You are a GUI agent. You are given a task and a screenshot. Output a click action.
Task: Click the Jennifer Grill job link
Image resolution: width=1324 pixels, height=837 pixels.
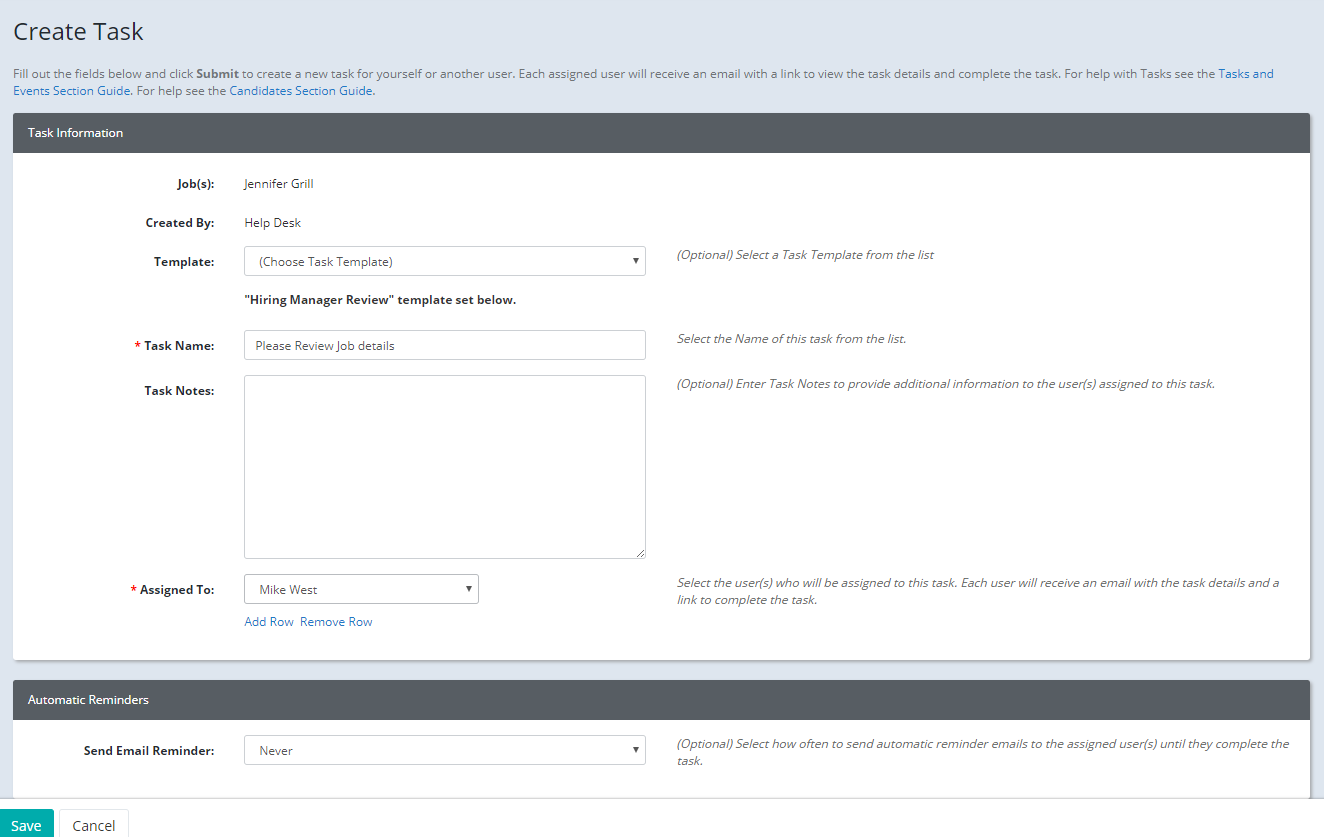pos(278,183)
